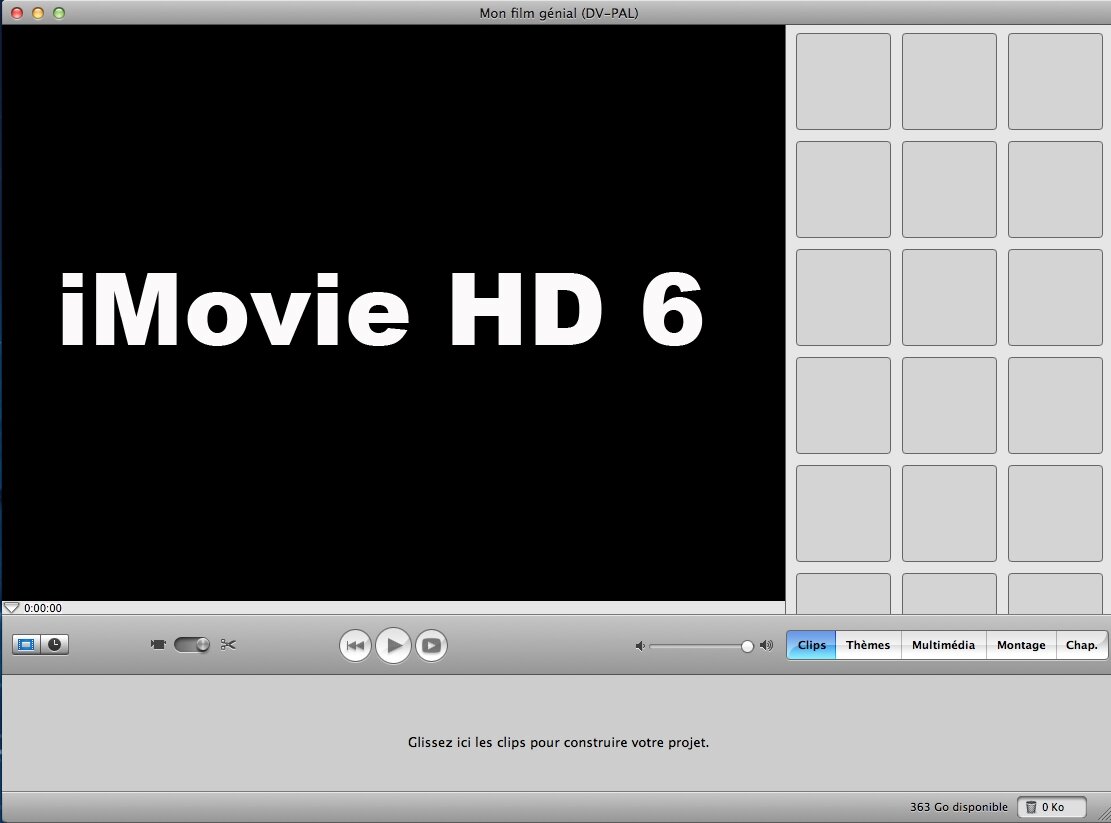Click '363 Go disponible' status text

click(x=959, y=807)
